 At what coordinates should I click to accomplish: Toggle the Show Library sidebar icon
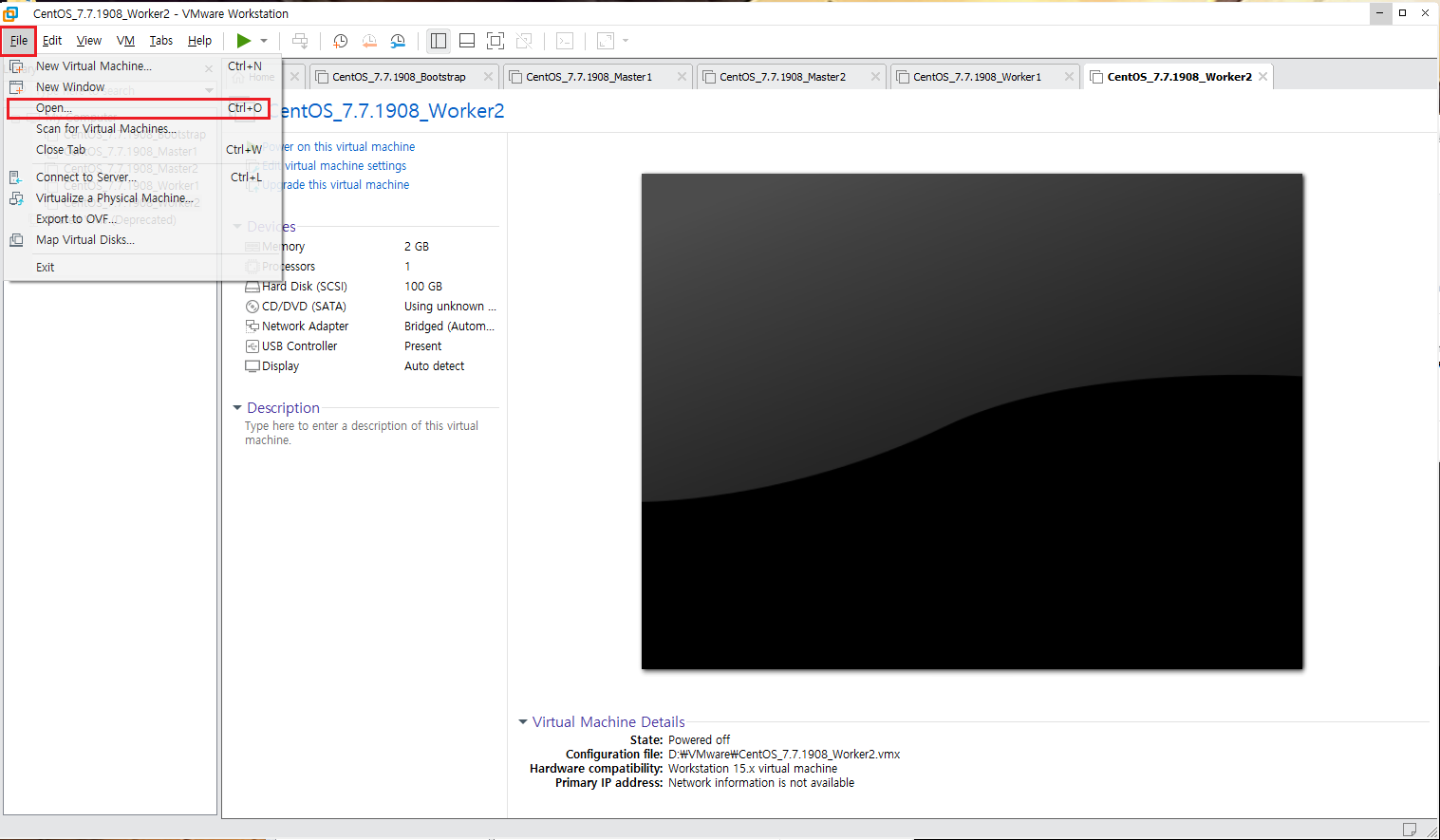[438, 41]
